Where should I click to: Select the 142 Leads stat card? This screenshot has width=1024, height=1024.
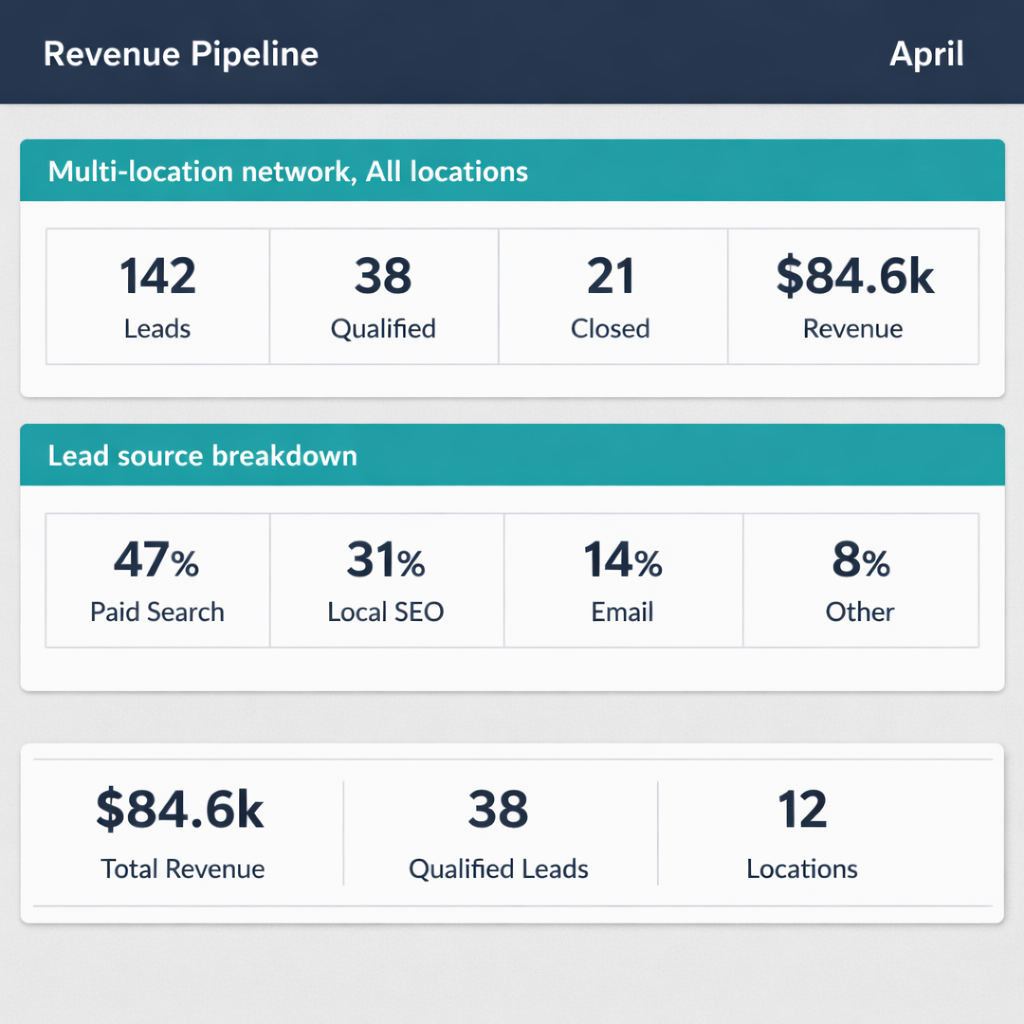tap(156, 296)
